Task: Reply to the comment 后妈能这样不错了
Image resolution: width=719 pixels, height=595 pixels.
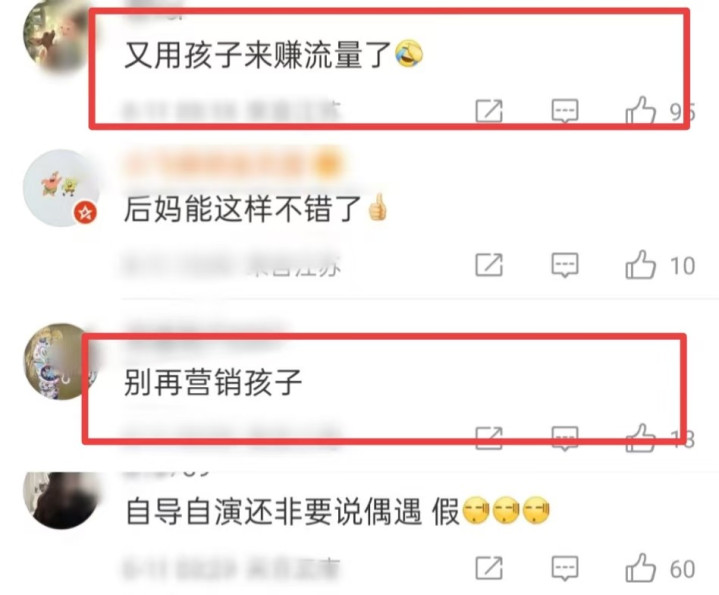Action: click(x=565, y=264)
